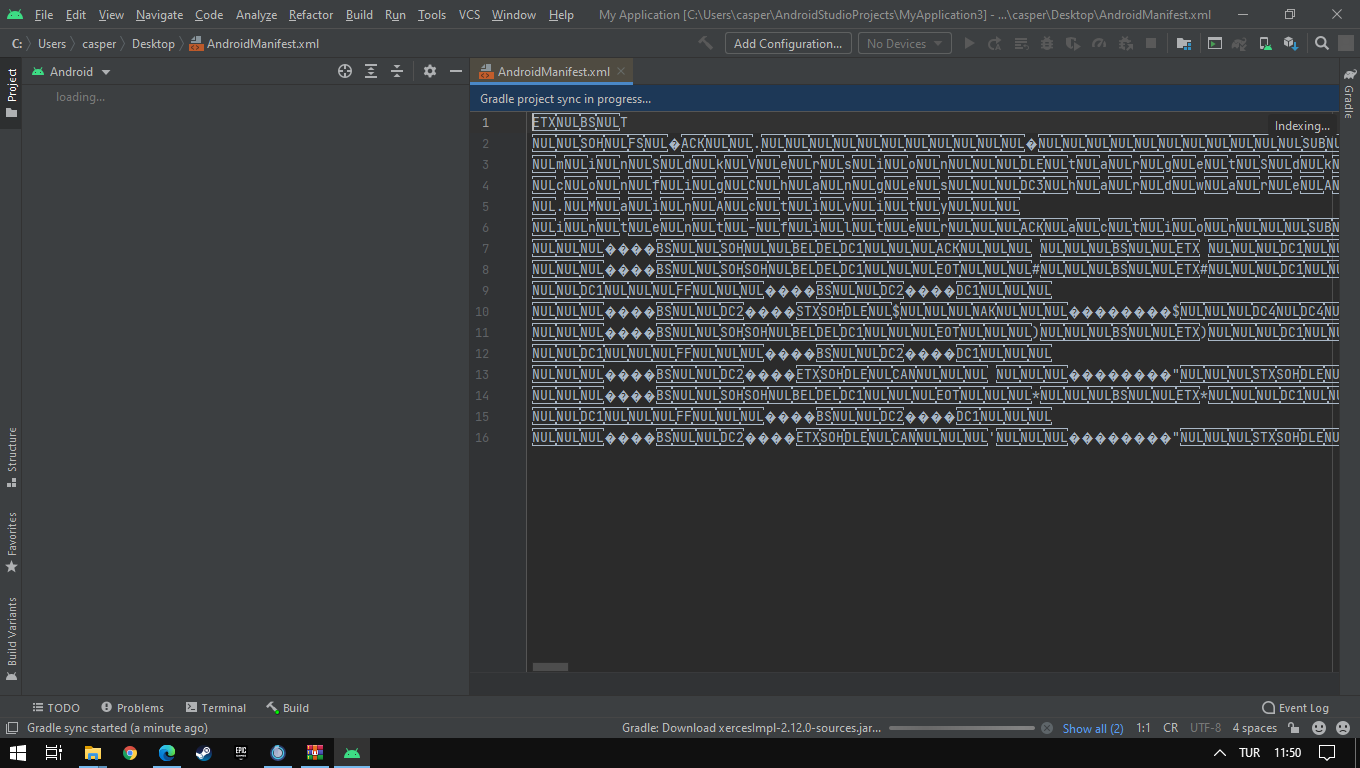Toggle tool window bars button in bottom-left corner

coord(12,728)
